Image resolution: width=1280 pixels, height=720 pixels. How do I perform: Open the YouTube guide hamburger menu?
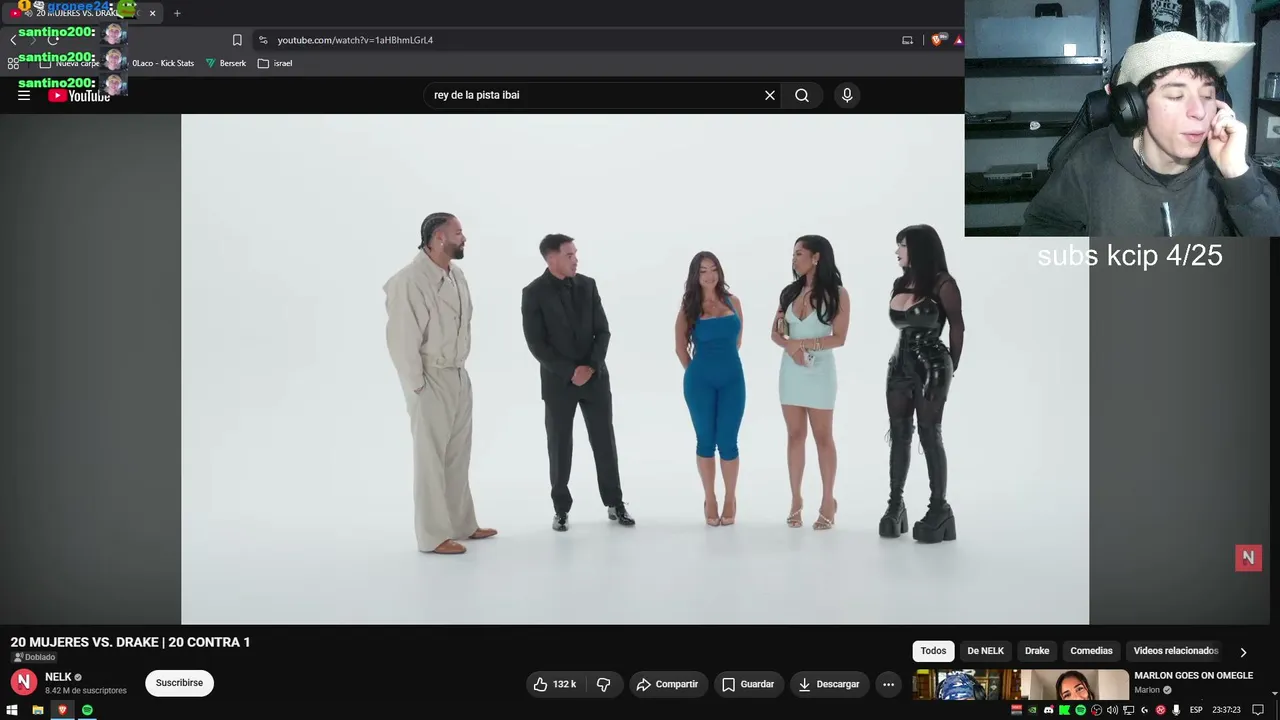point(24,95)
